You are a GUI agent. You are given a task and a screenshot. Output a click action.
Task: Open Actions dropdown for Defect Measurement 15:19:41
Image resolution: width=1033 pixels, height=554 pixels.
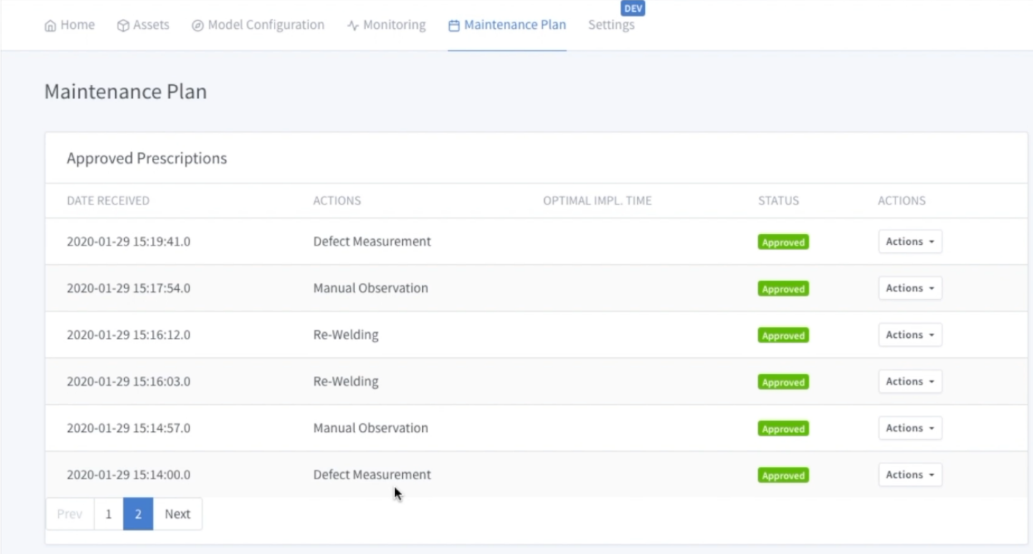coord(910,242)
